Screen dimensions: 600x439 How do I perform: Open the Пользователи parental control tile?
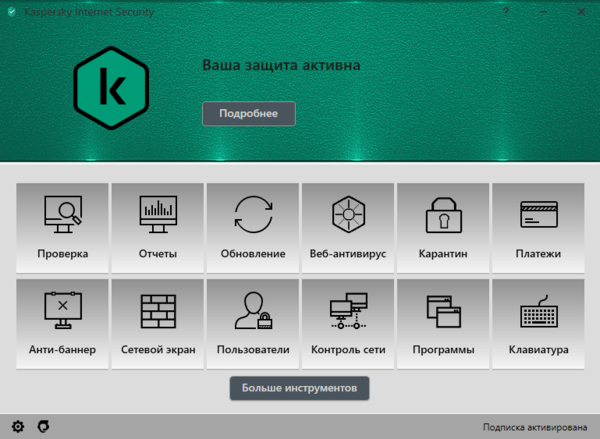point(253,324)
